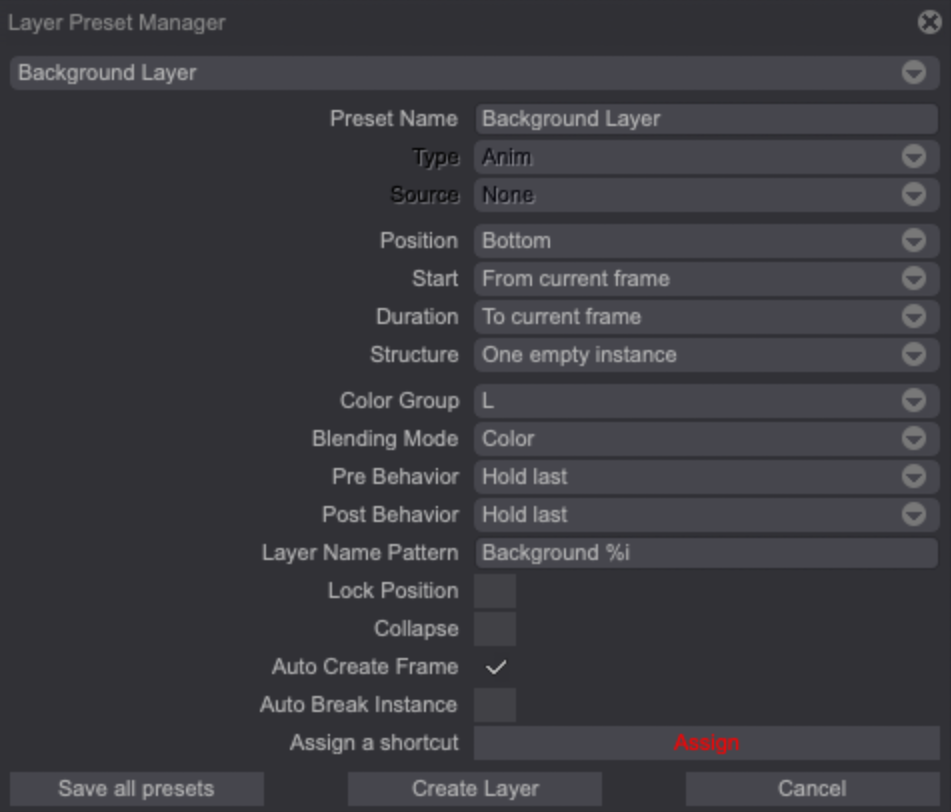Screen dimensions: 951x812
Task: Open Duration options via arrow icon
Action: pyautogui.click(x=913, y=317)
